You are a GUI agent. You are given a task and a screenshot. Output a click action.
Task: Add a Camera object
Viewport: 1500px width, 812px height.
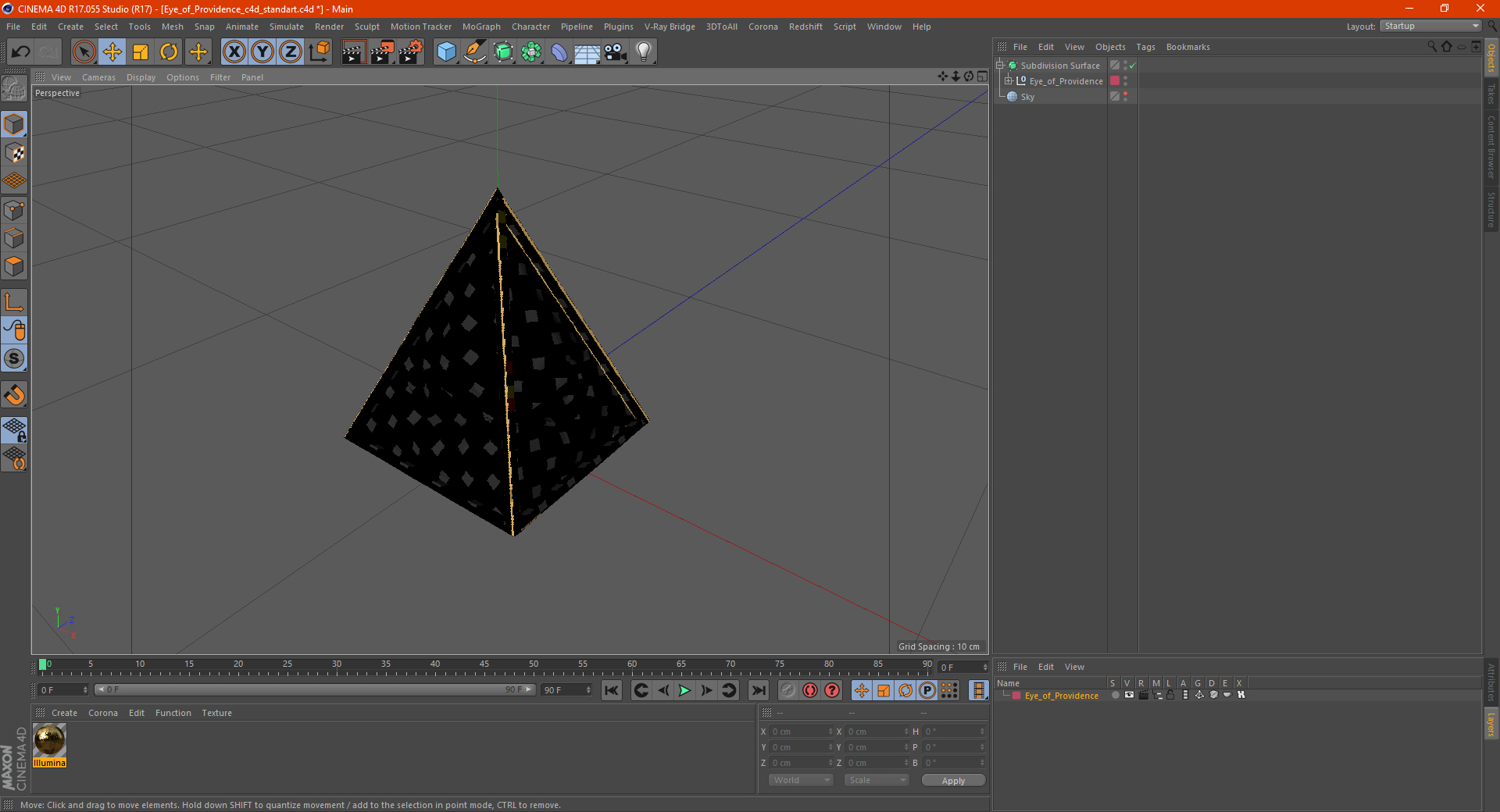coord(616,52)
